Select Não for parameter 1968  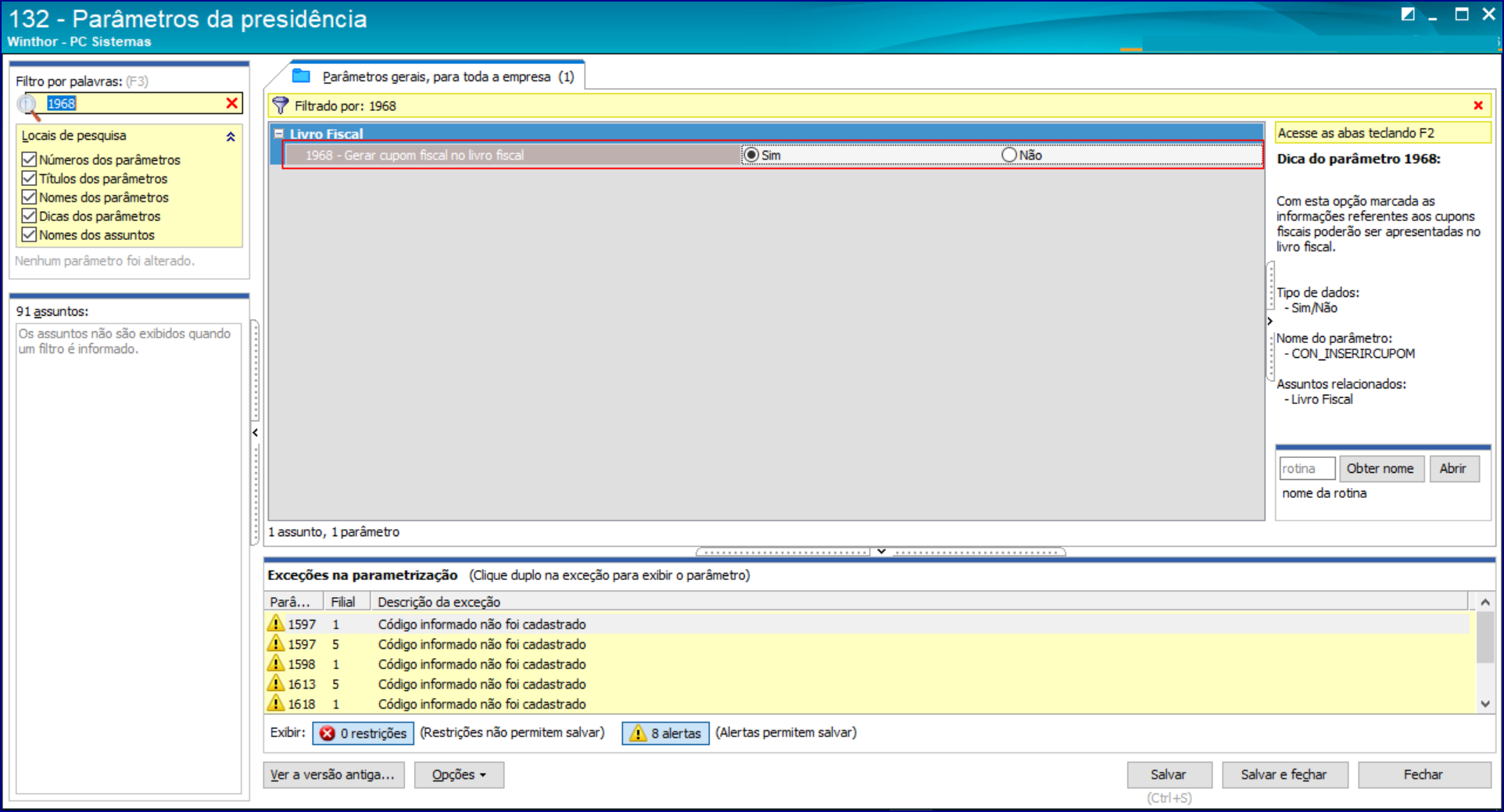[x=1009, y=155]
